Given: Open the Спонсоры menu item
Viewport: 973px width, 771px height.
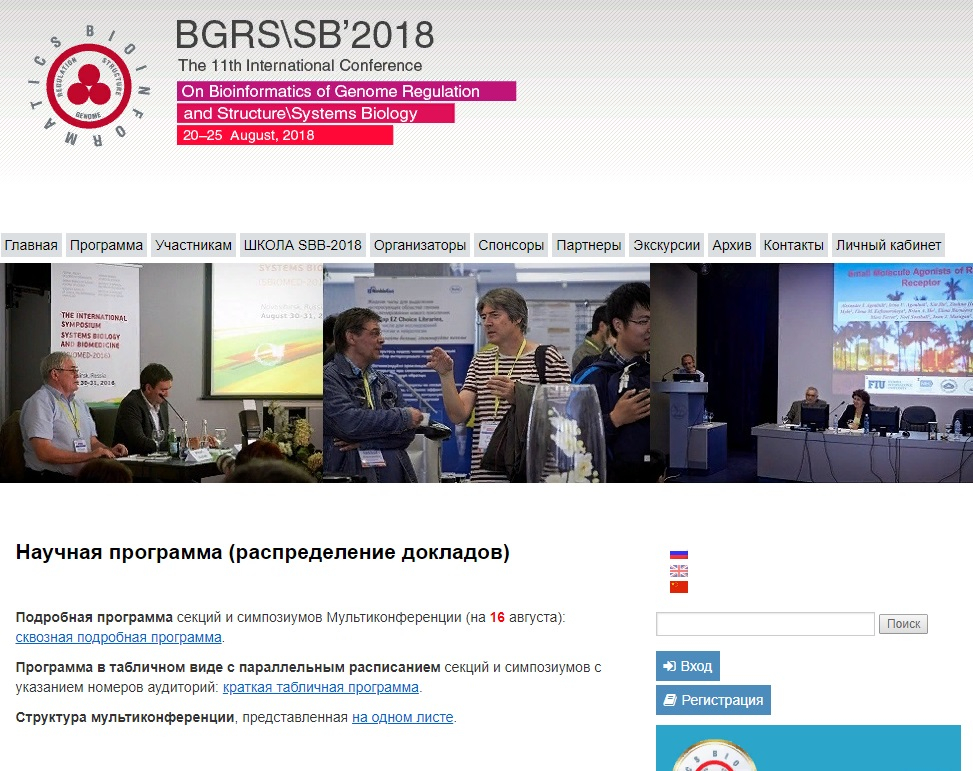Looking at the screenshot, I should [x=511, y=245].
